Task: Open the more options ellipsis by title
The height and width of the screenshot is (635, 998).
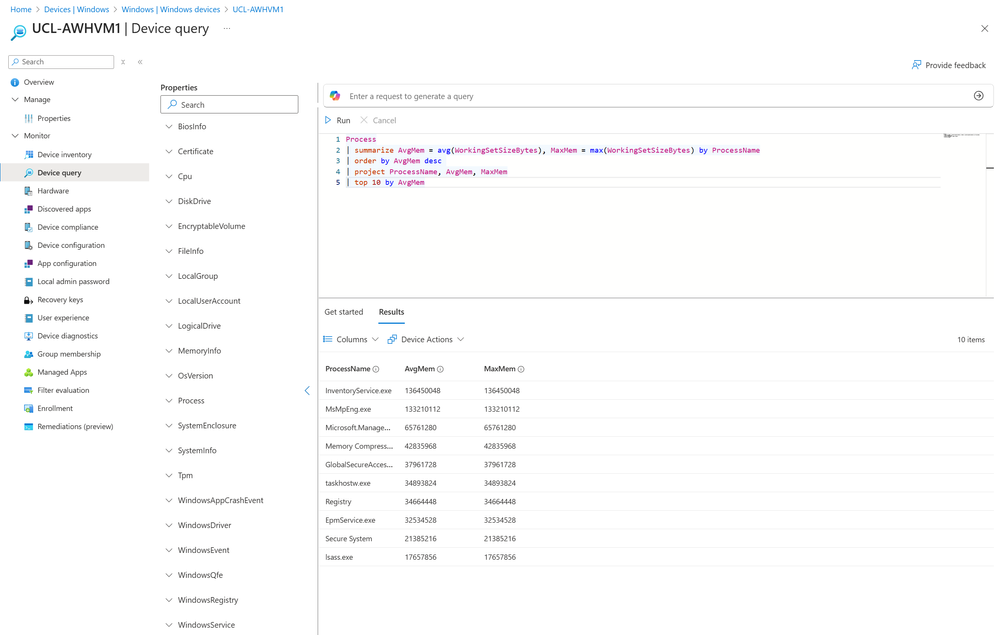Action: (227, 29)
